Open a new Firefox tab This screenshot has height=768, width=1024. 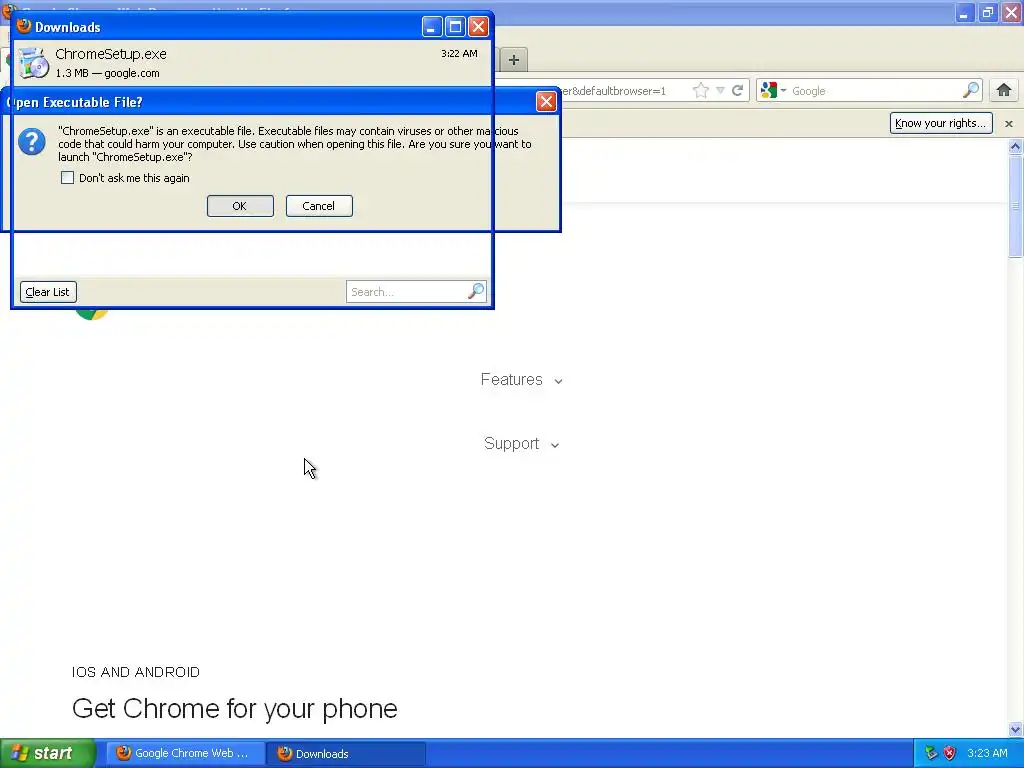coord(514,60)
